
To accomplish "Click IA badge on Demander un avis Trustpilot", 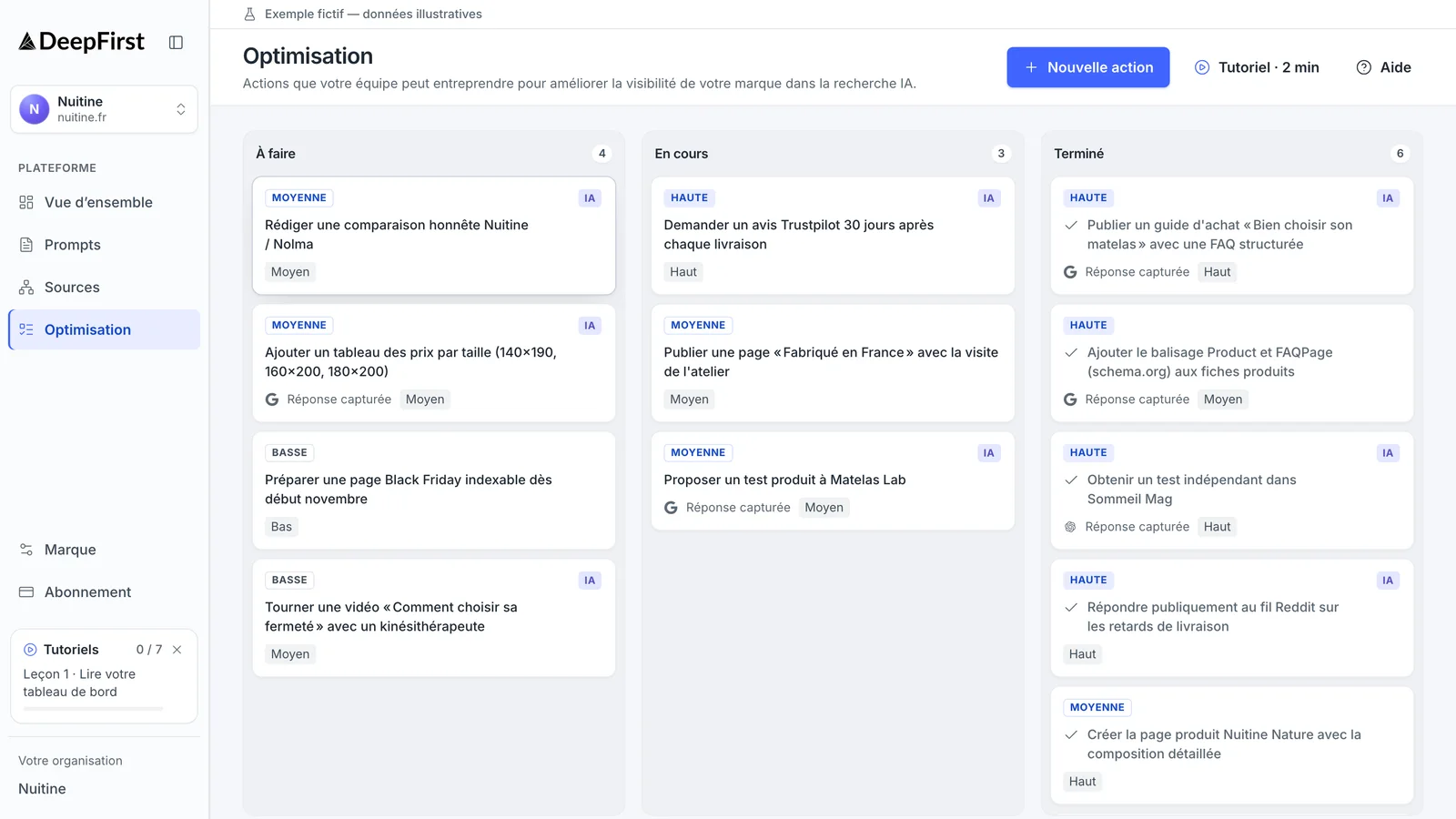I will [988, 198].
